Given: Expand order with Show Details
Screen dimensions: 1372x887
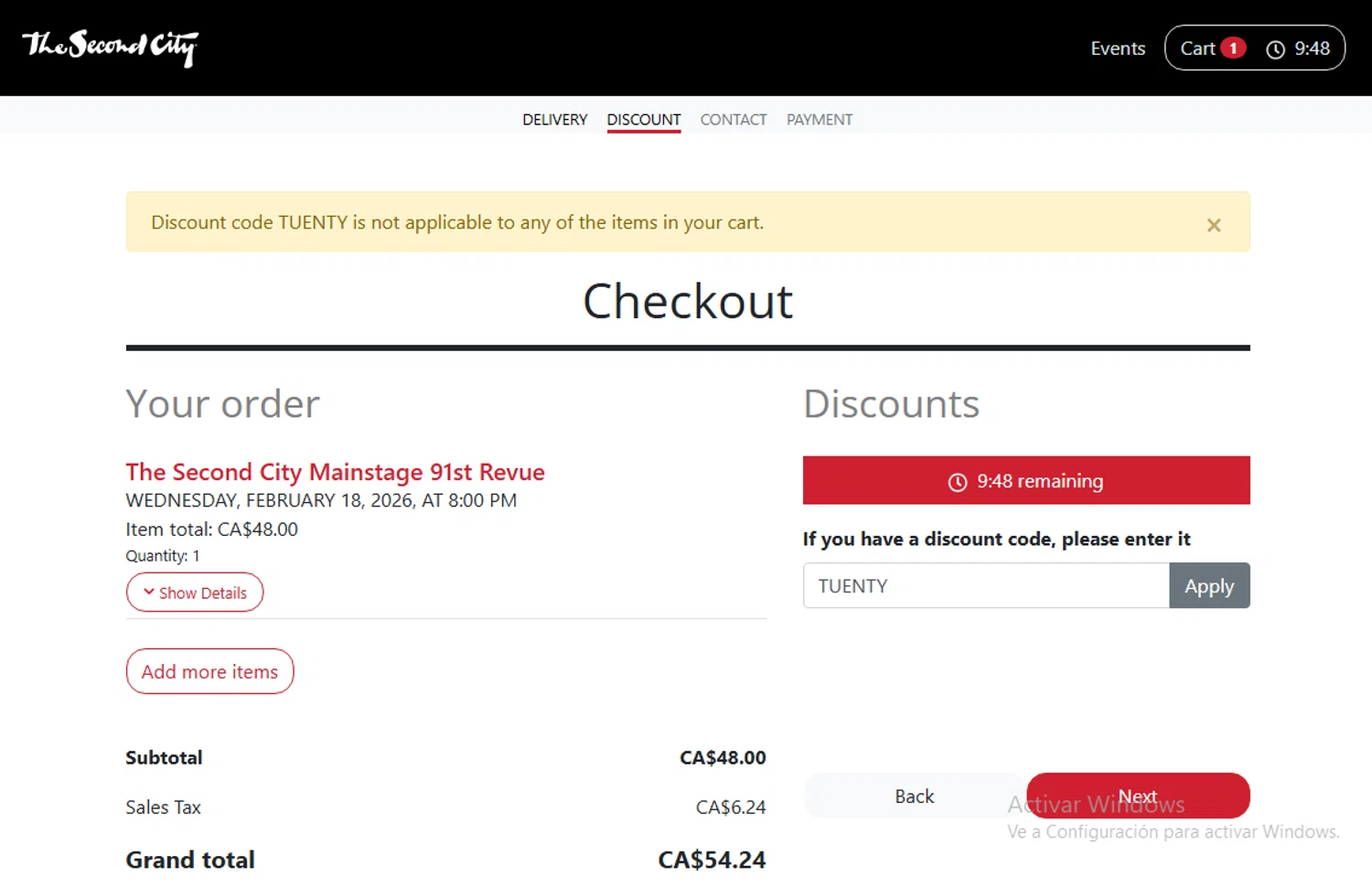Looking at the screenshot, I should click(x=195, y=593).
